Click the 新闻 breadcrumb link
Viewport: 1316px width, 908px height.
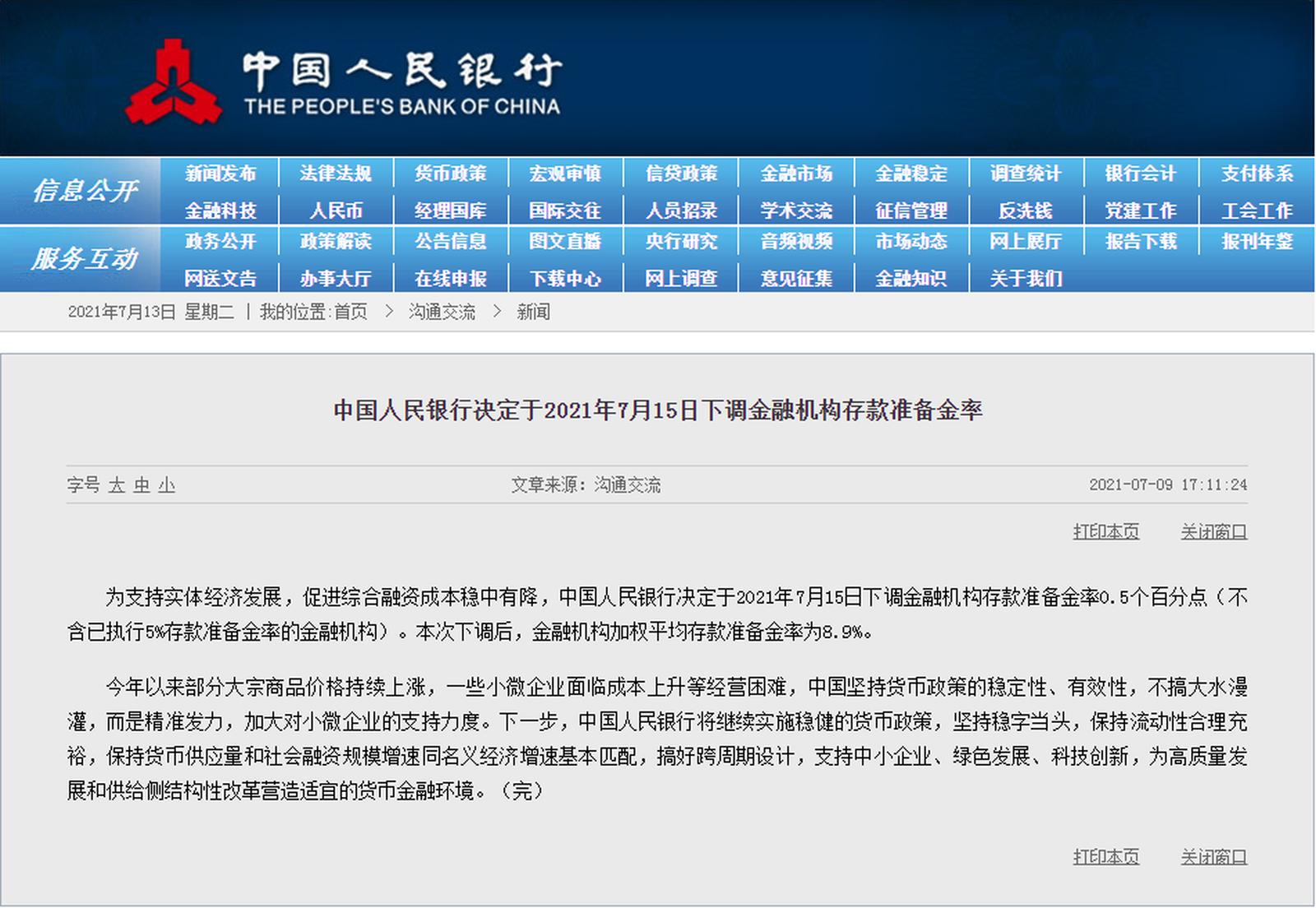click(533, 313)
